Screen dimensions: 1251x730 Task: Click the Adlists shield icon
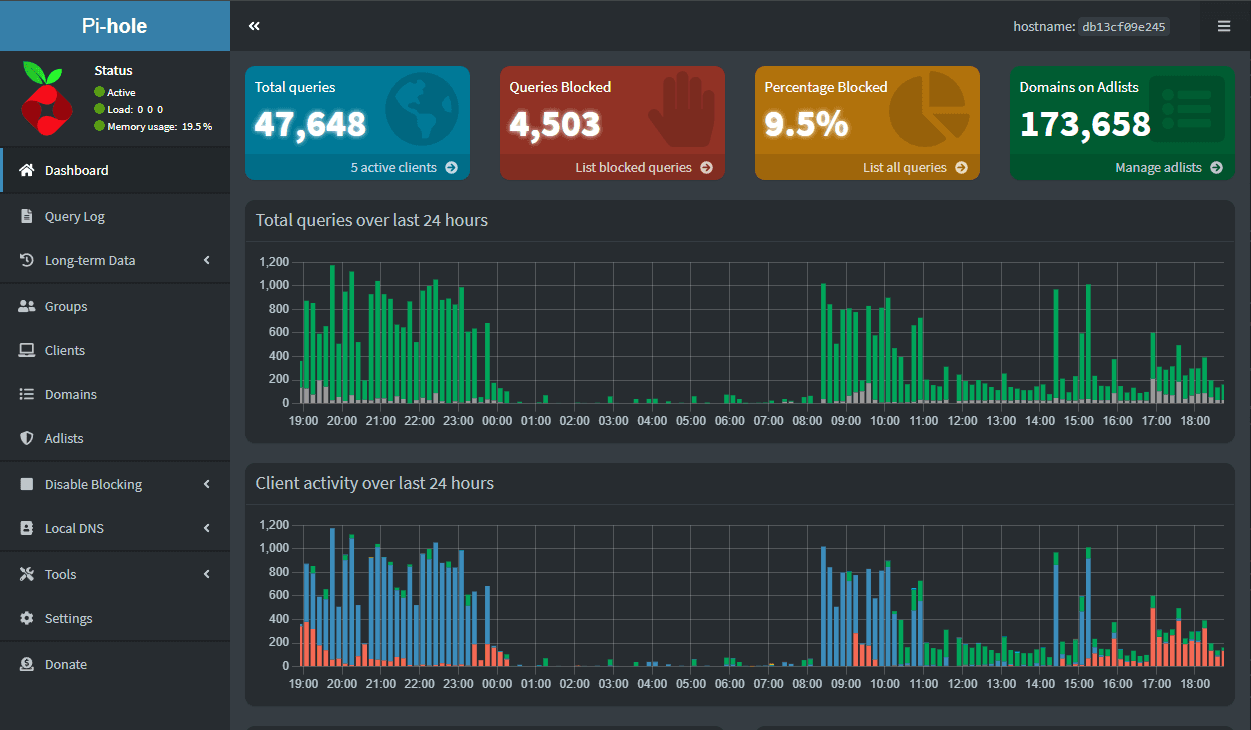pos(27,438)
